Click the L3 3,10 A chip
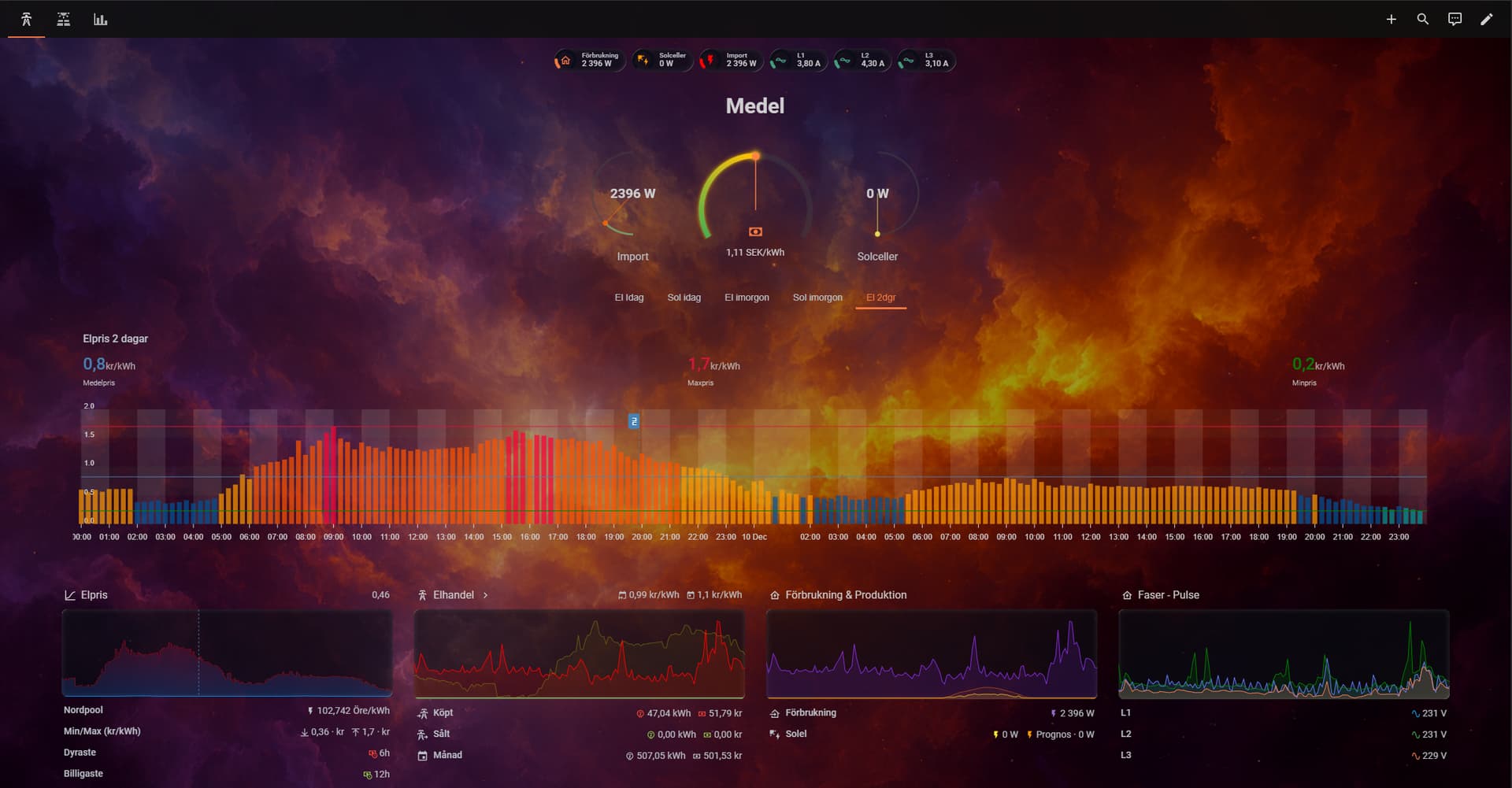The height and width of the screenshot is (788, 1512). tap(927, 60)
